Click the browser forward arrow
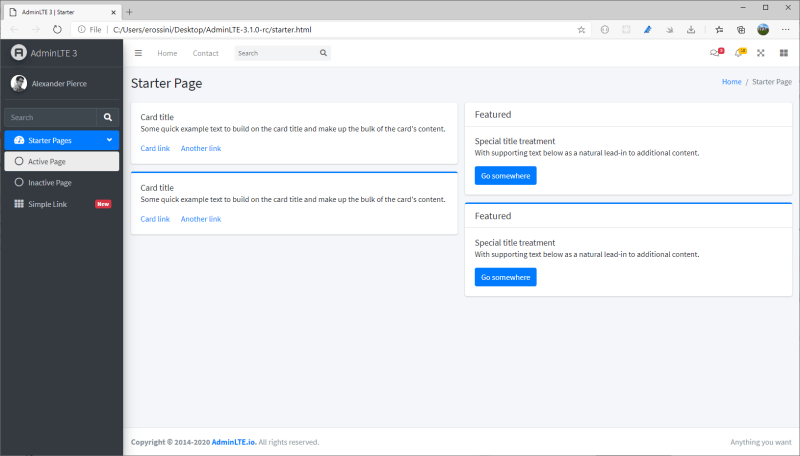800x456 pixels. [36, 30]
